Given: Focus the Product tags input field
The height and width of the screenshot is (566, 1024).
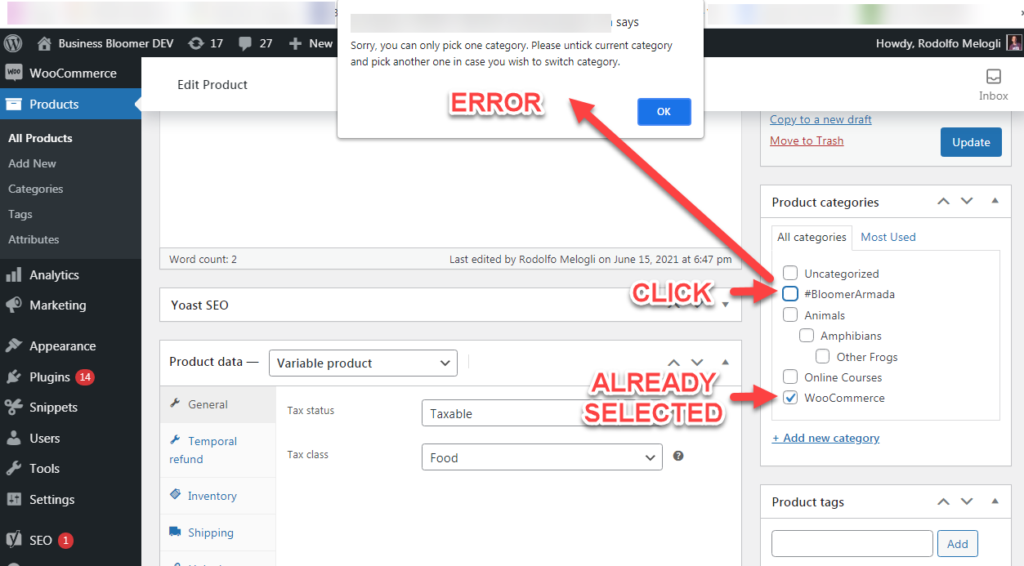Looking at the screenshot, I should pyautogui.click(x=852, y=543).
